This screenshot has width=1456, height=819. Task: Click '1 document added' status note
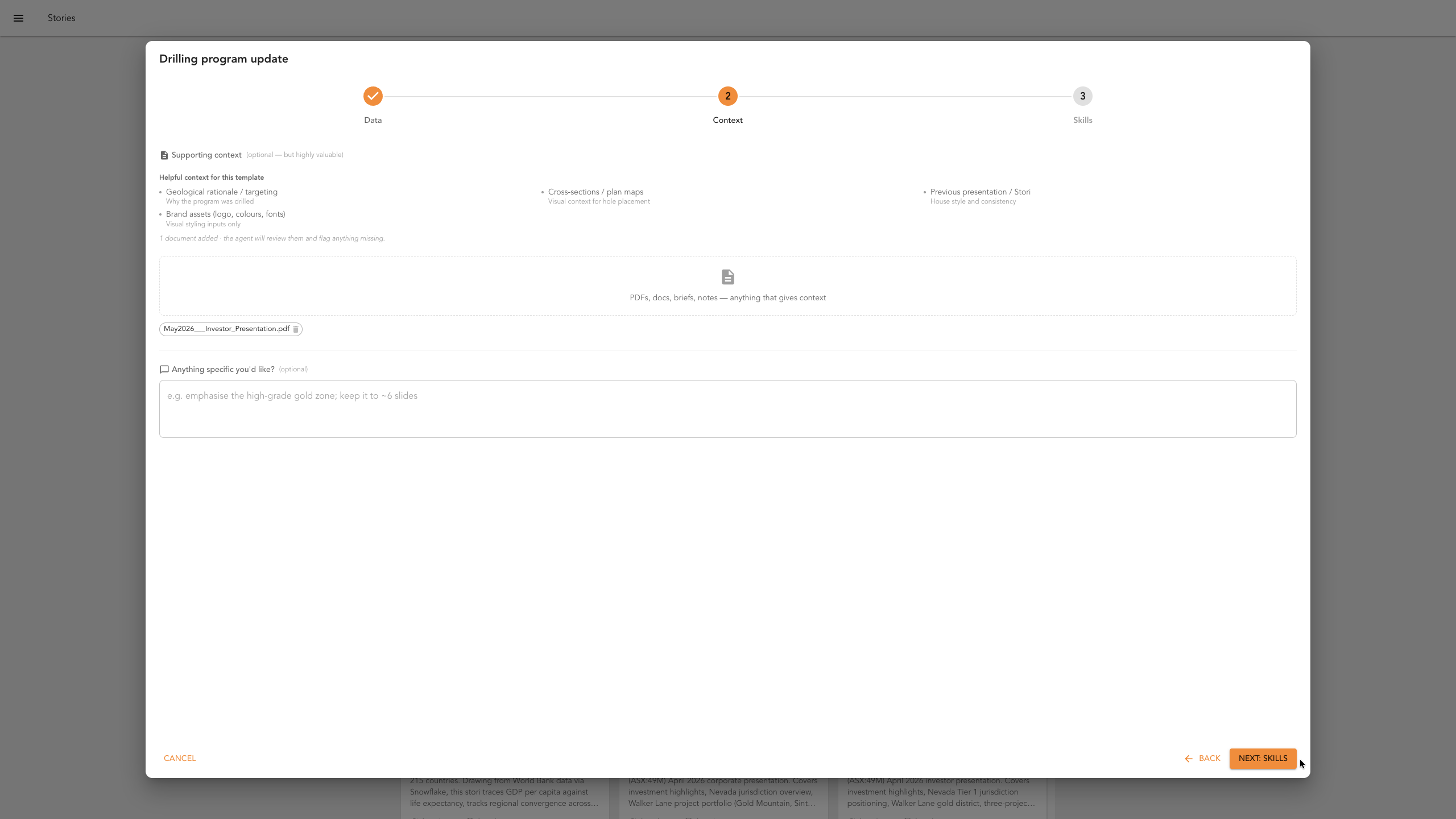272,238
